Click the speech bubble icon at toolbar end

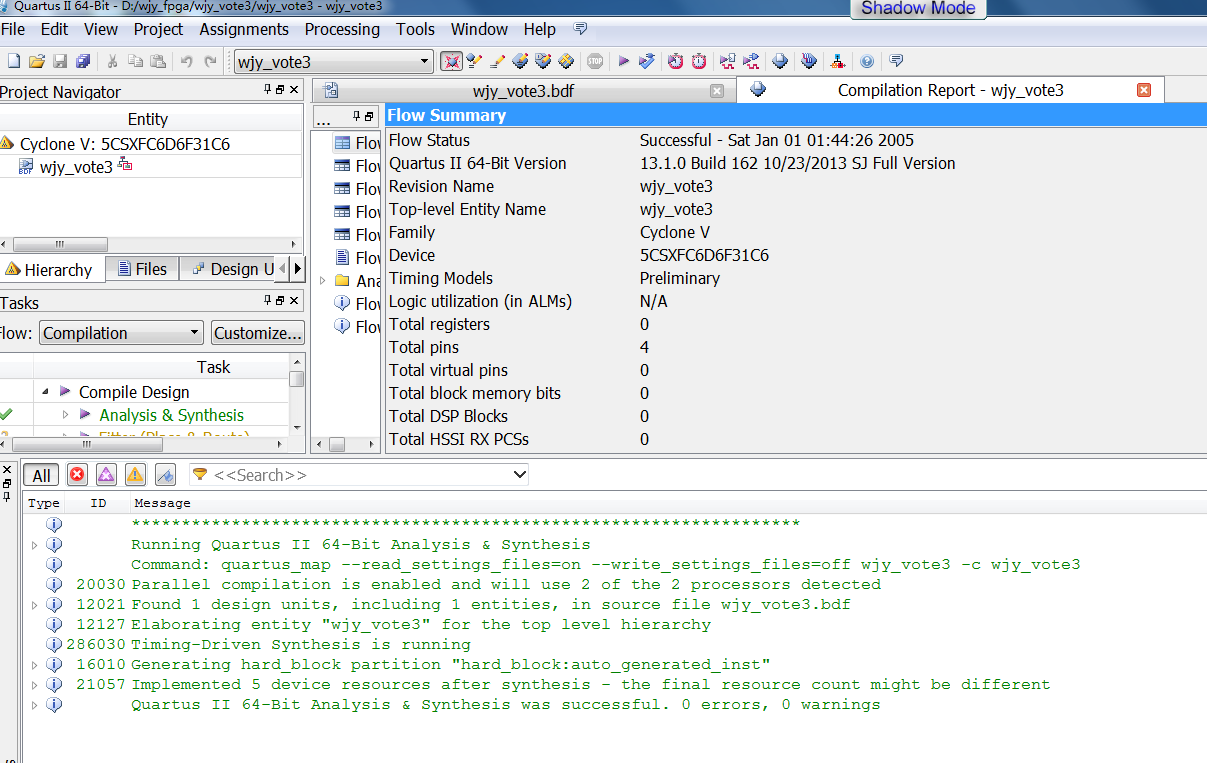point(897,62)
